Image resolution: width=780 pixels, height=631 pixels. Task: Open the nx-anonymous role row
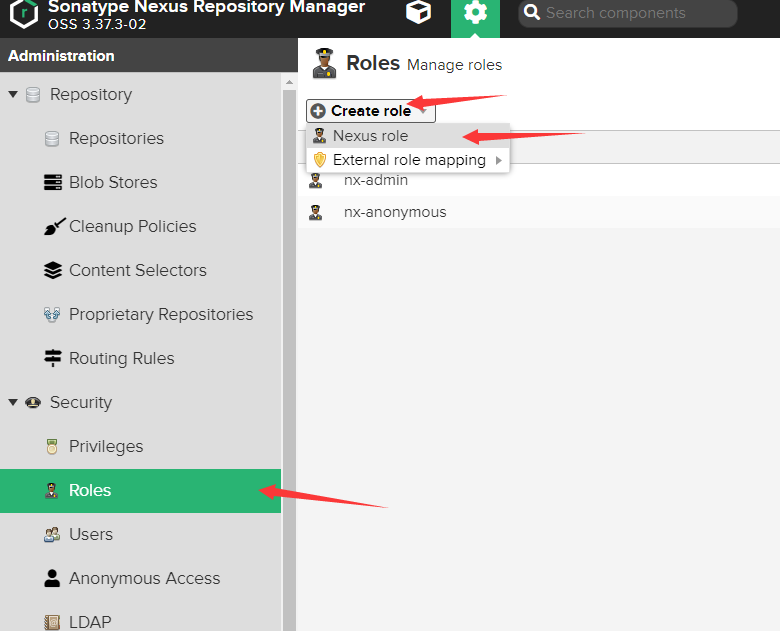[538, 212]
